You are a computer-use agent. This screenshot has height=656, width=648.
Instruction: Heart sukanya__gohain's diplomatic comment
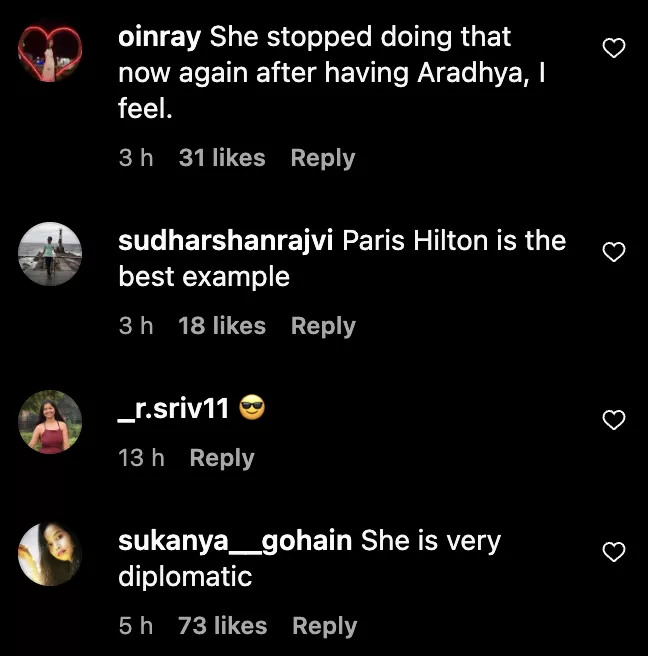[615, 552]
